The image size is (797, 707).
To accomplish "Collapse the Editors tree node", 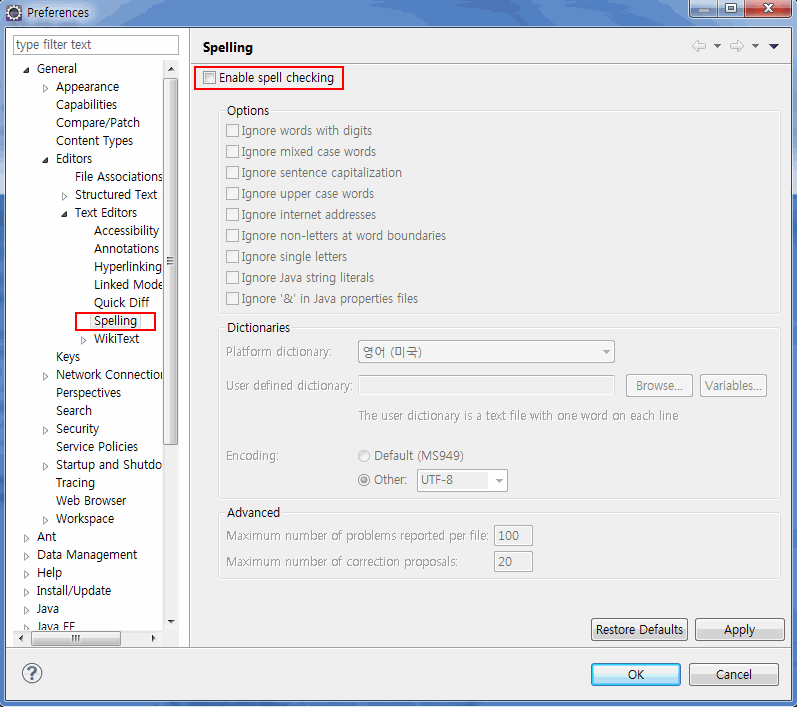I will click(45, 160).
